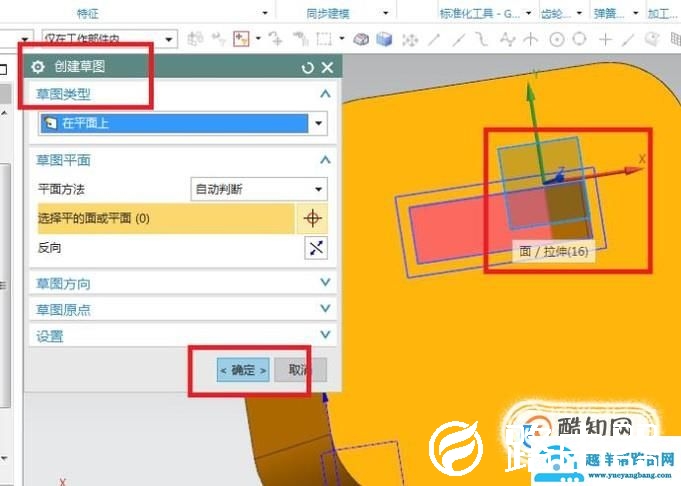Click the 反向 label text
The height and width of the screenshot is (486, 681).
pos(50,248)
